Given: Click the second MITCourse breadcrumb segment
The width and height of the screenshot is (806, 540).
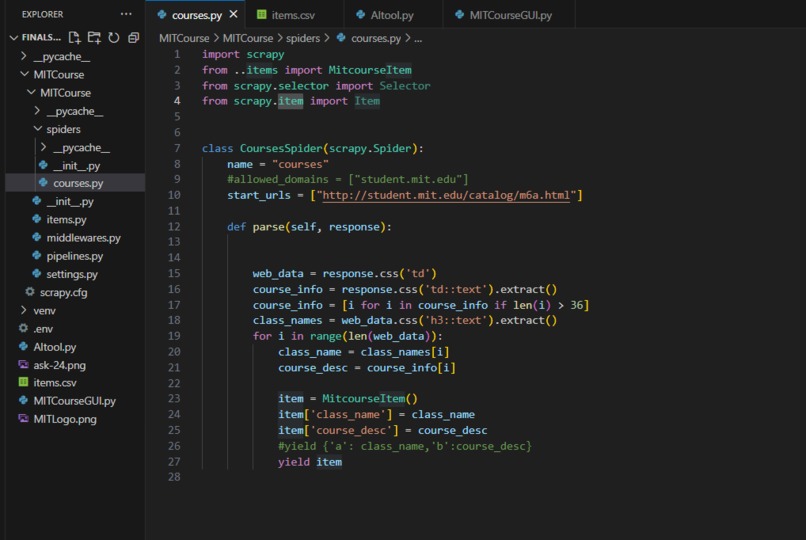Looking at the screenshot, I should (248, 38).
